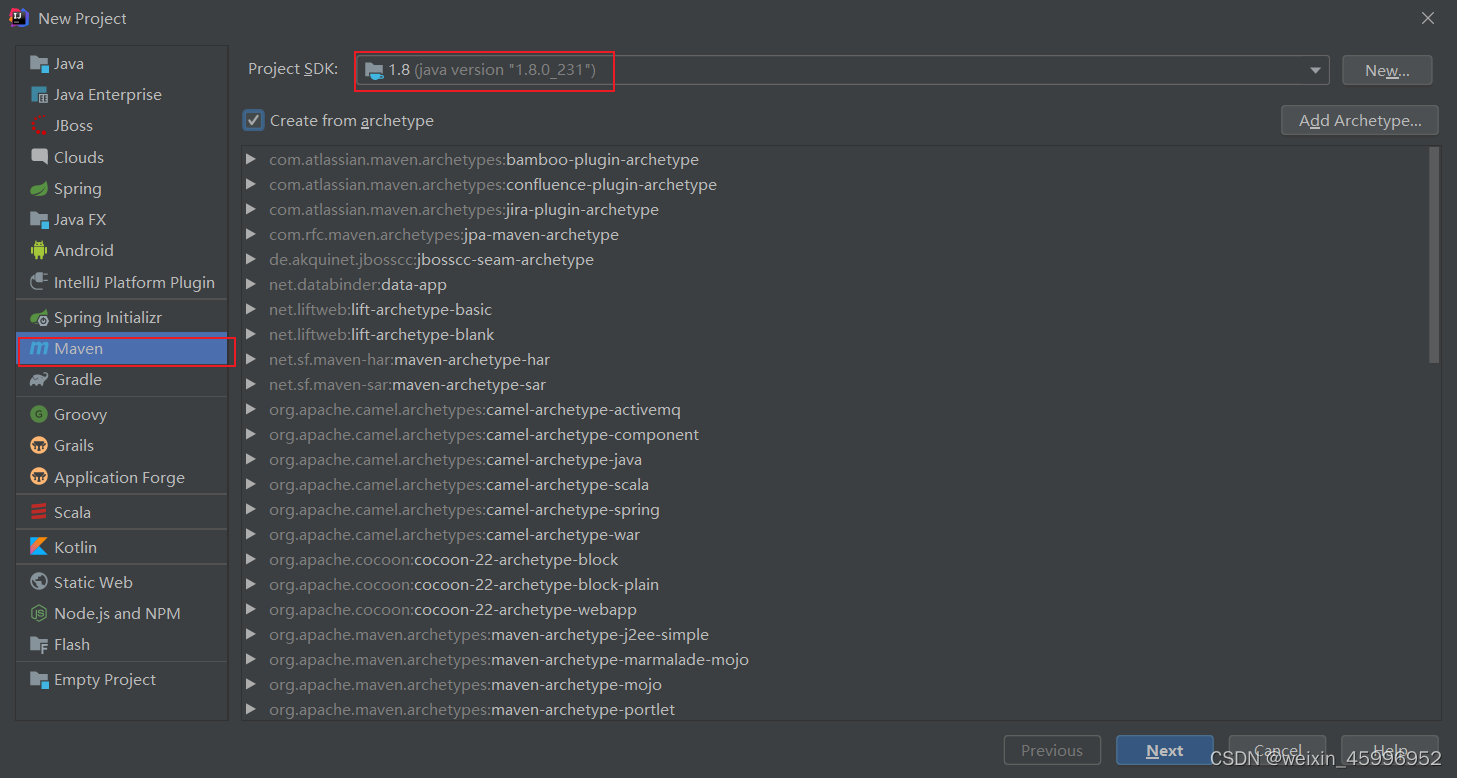
Task: Click the Cancel button
Action: click(1277, 750)
